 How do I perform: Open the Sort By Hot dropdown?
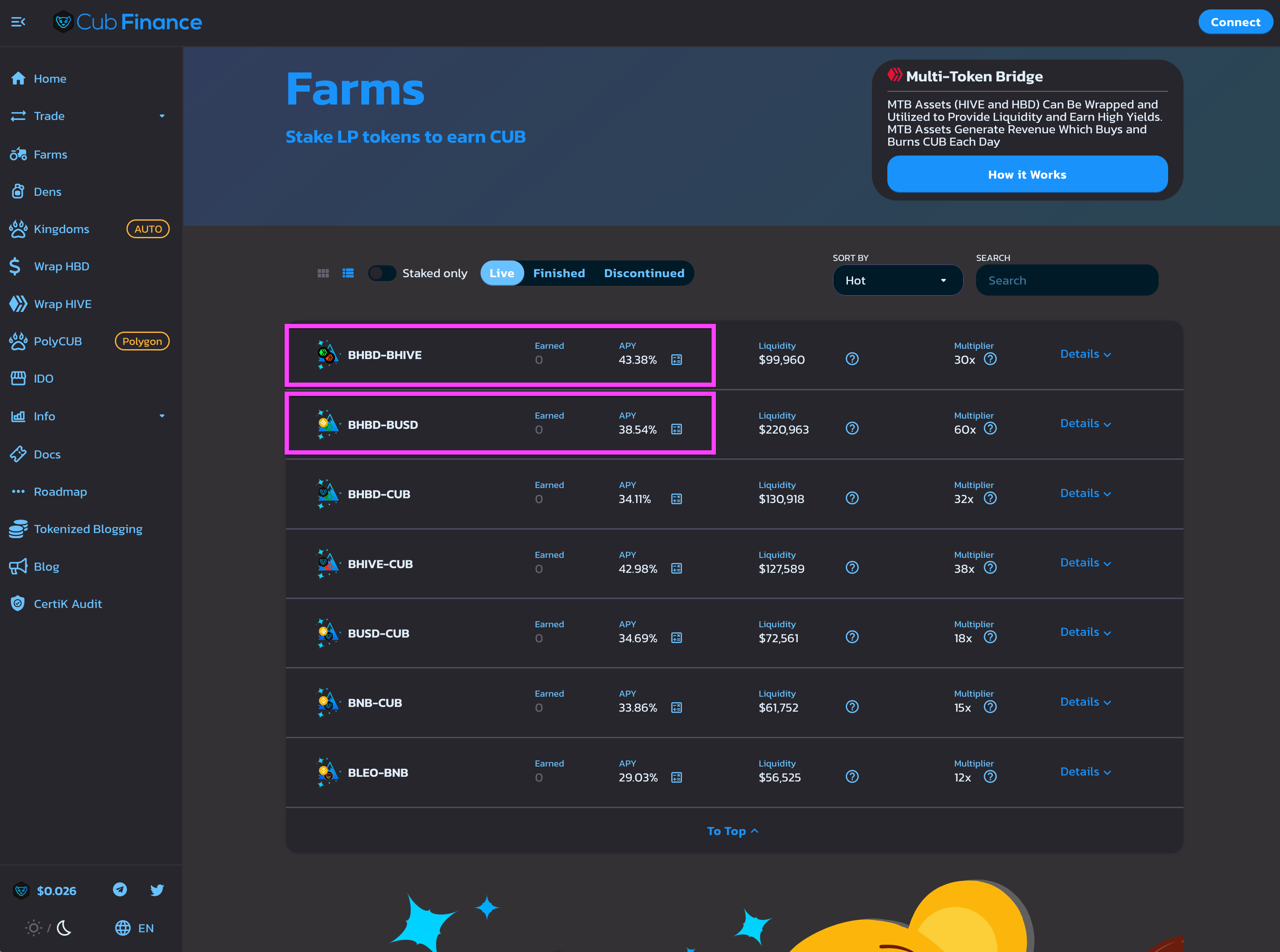pyautogui.click(x=897, y=280)
